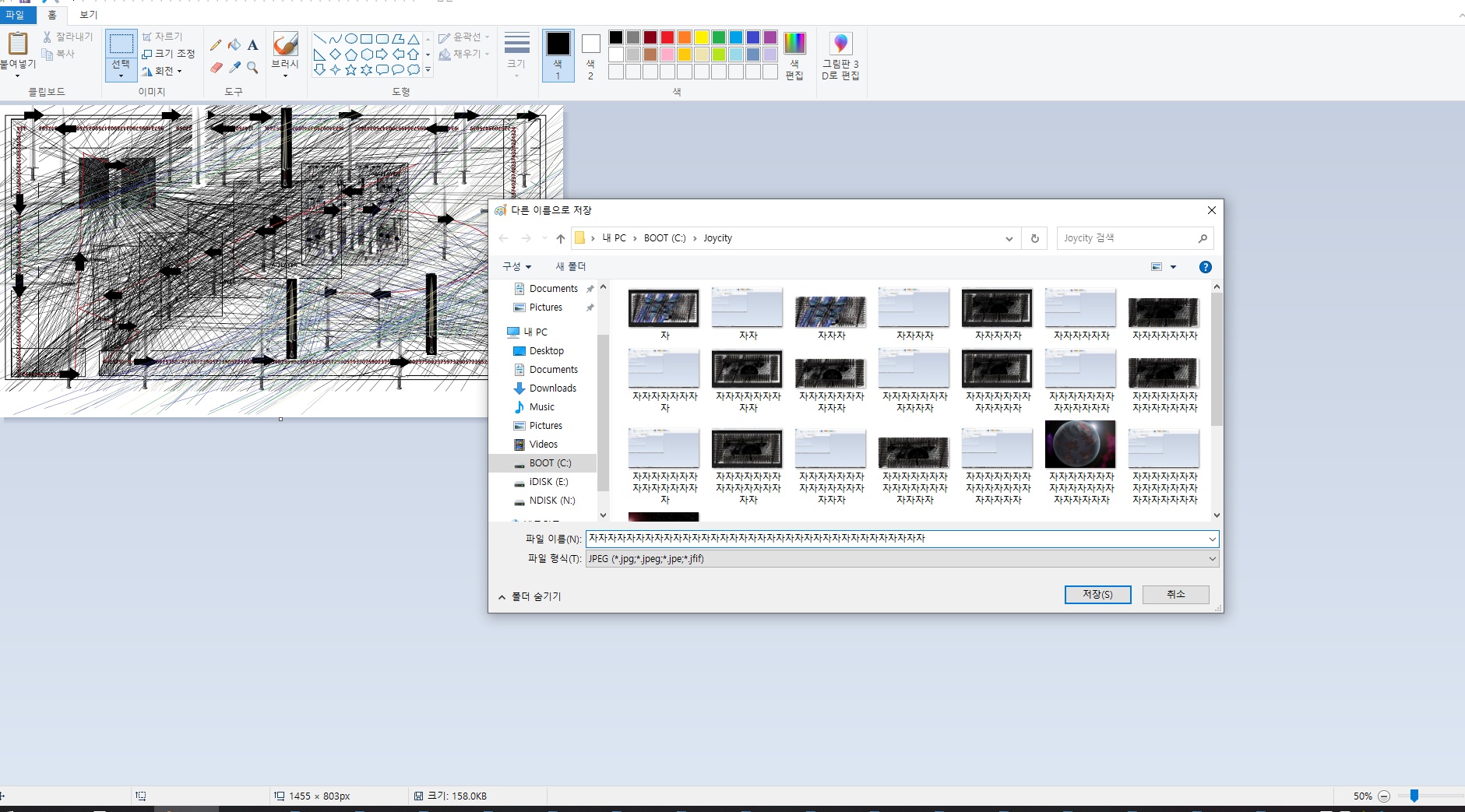1465x812 pixels.
Task: Select NDISK (N:) drive
Action: point(551,501)
